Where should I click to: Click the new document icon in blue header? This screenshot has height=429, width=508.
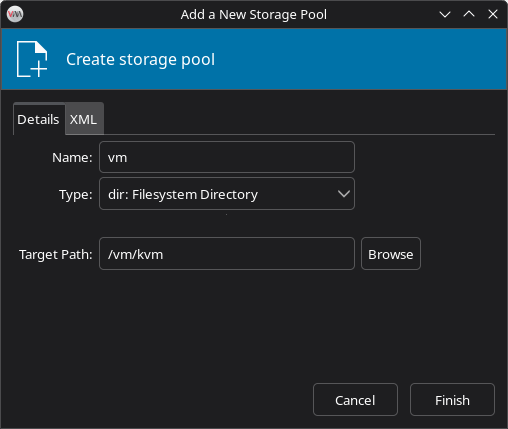[32, 59]
